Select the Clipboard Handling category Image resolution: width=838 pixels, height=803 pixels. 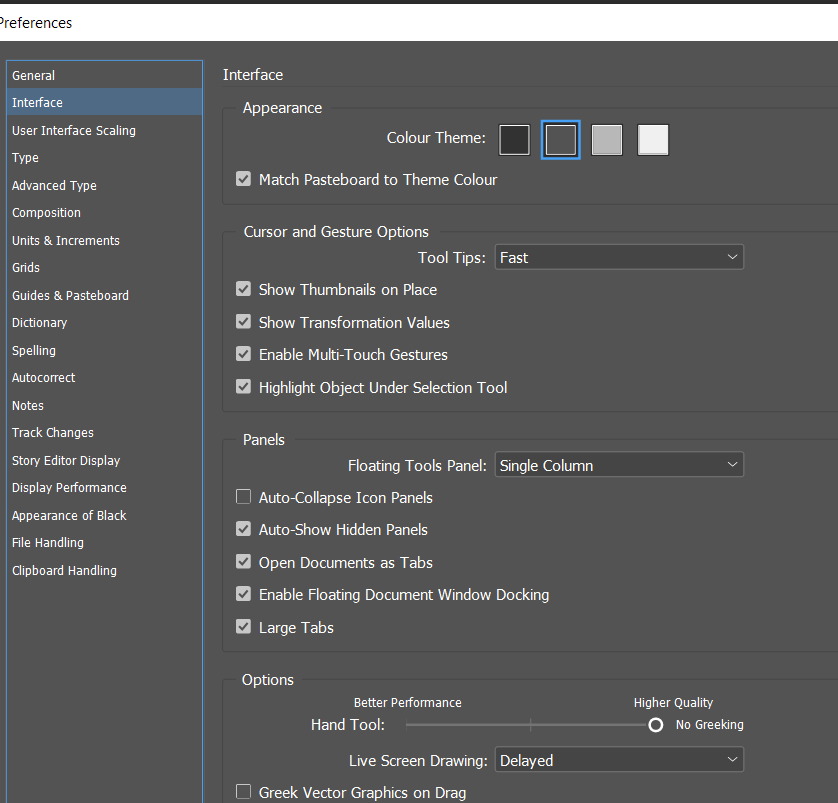coord(64,570)
